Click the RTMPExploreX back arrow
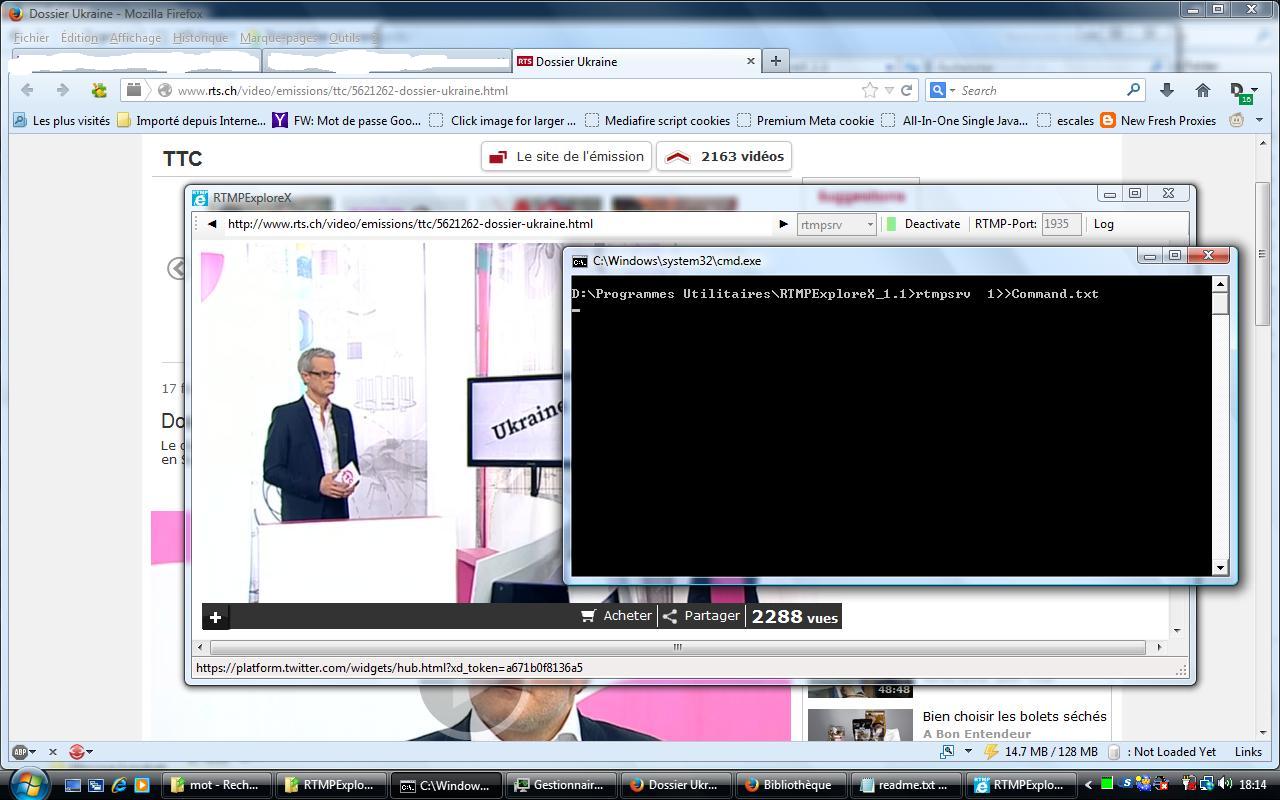 (x=212, y=224)
